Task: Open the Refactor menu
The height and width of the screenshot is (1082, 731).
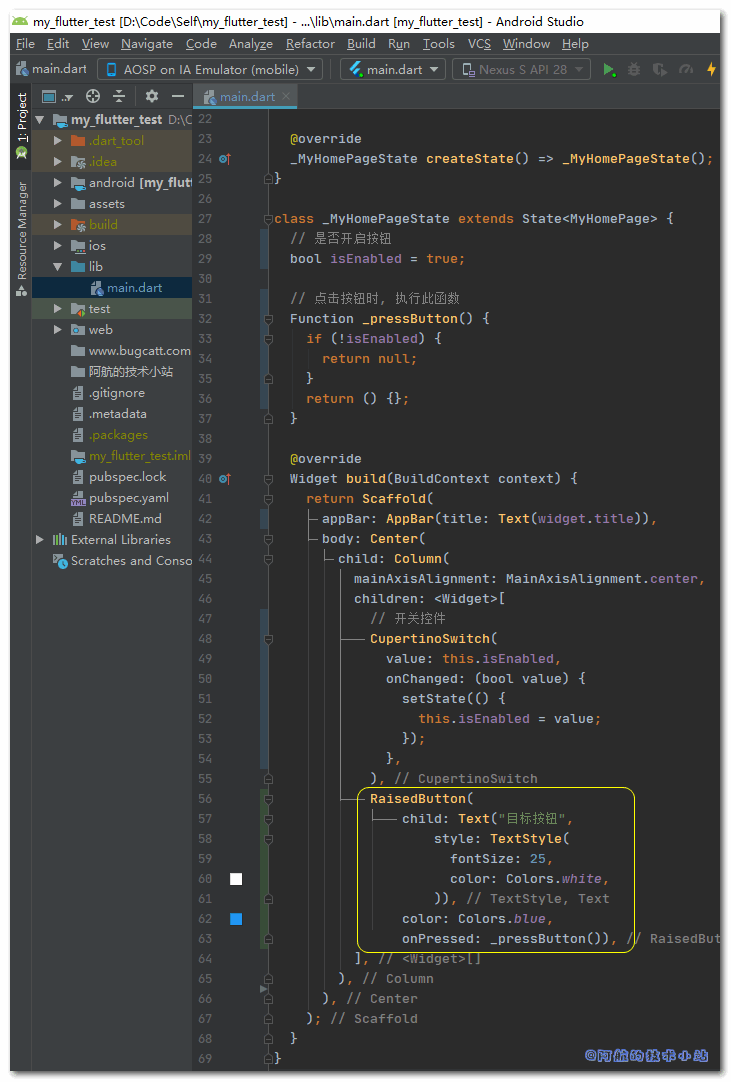Action: coord(310,44)
